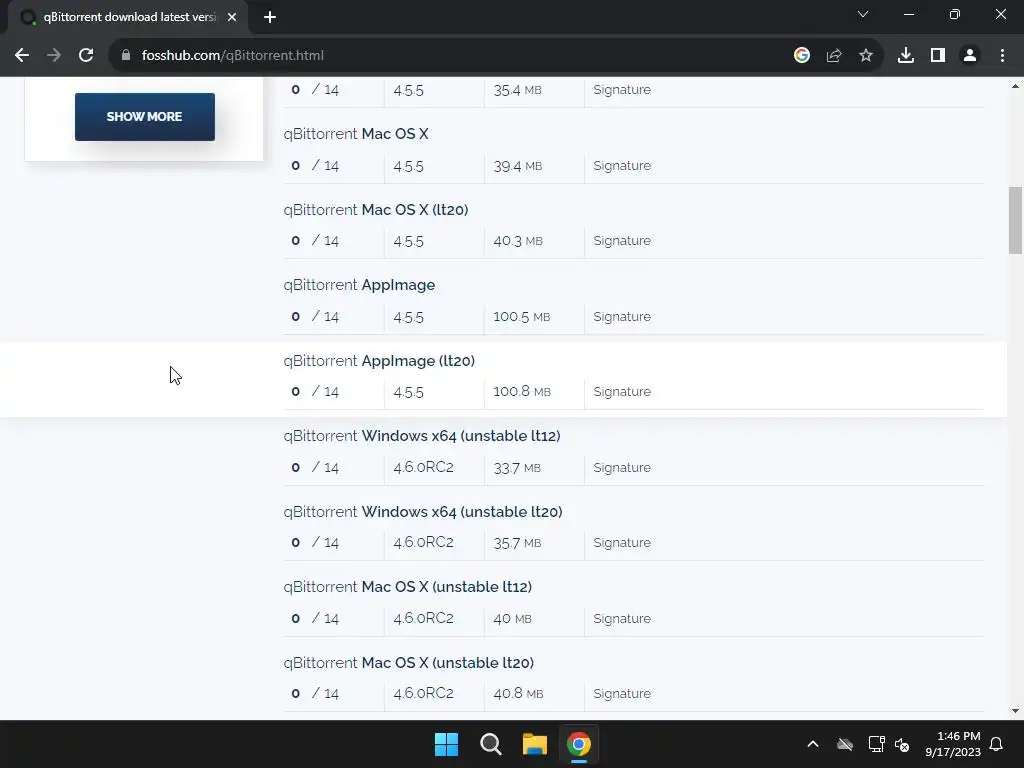Show hidden system tray icons
The height and width of the screenshot is (768, 1024).
tap(813, 744)
